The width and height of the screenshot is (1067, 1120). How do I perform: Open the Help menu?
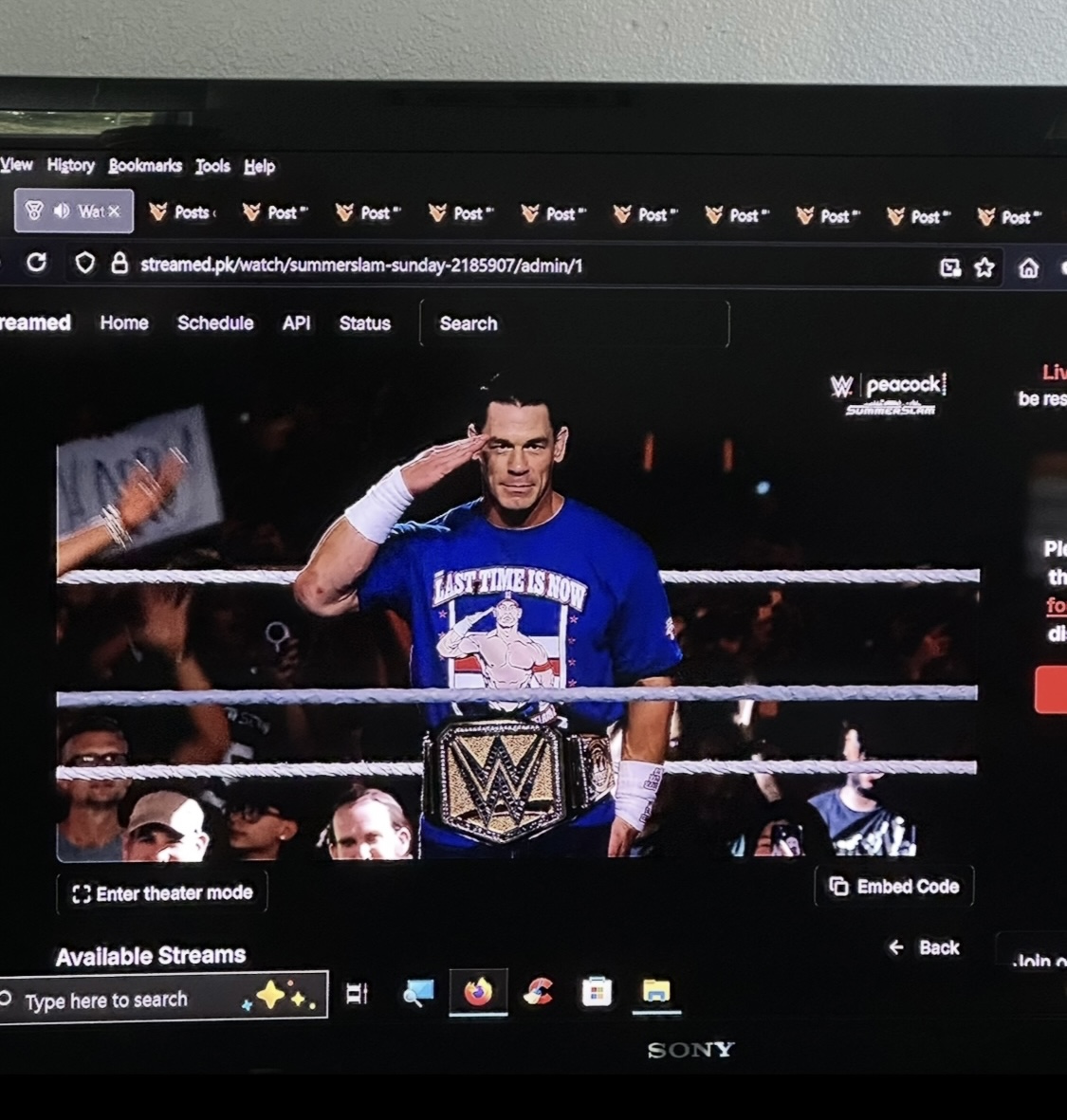[259, 167]
